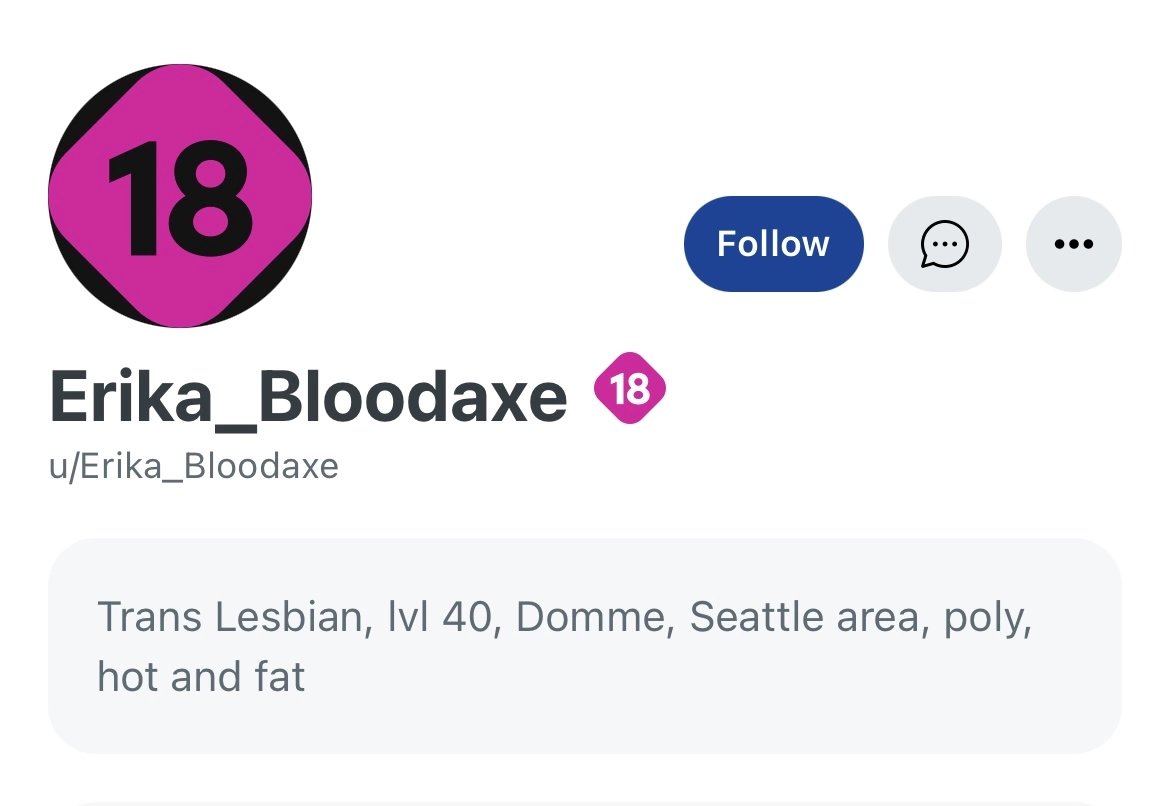View the NSFW avatar image in full
Viewport: 1170px width, 806px height.
pos(180,196)
